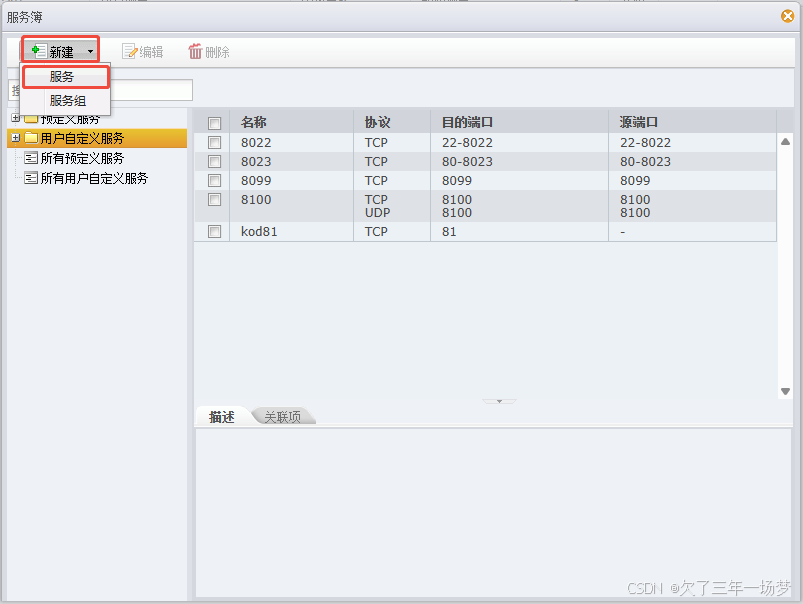This screenshot has width=803, height=604.
Task: Click the service name 8022
Action: coord(256,142)
